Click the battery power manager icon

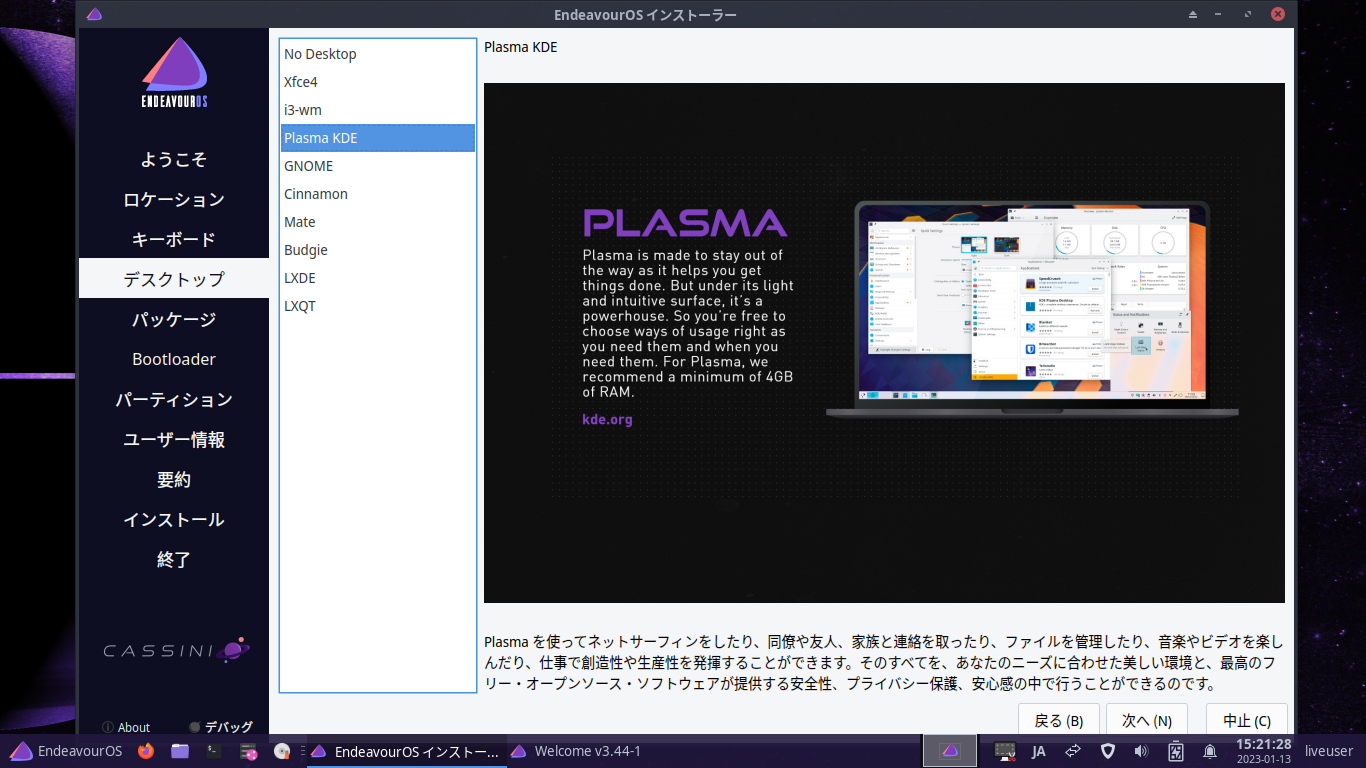[x=1176, y=751]
